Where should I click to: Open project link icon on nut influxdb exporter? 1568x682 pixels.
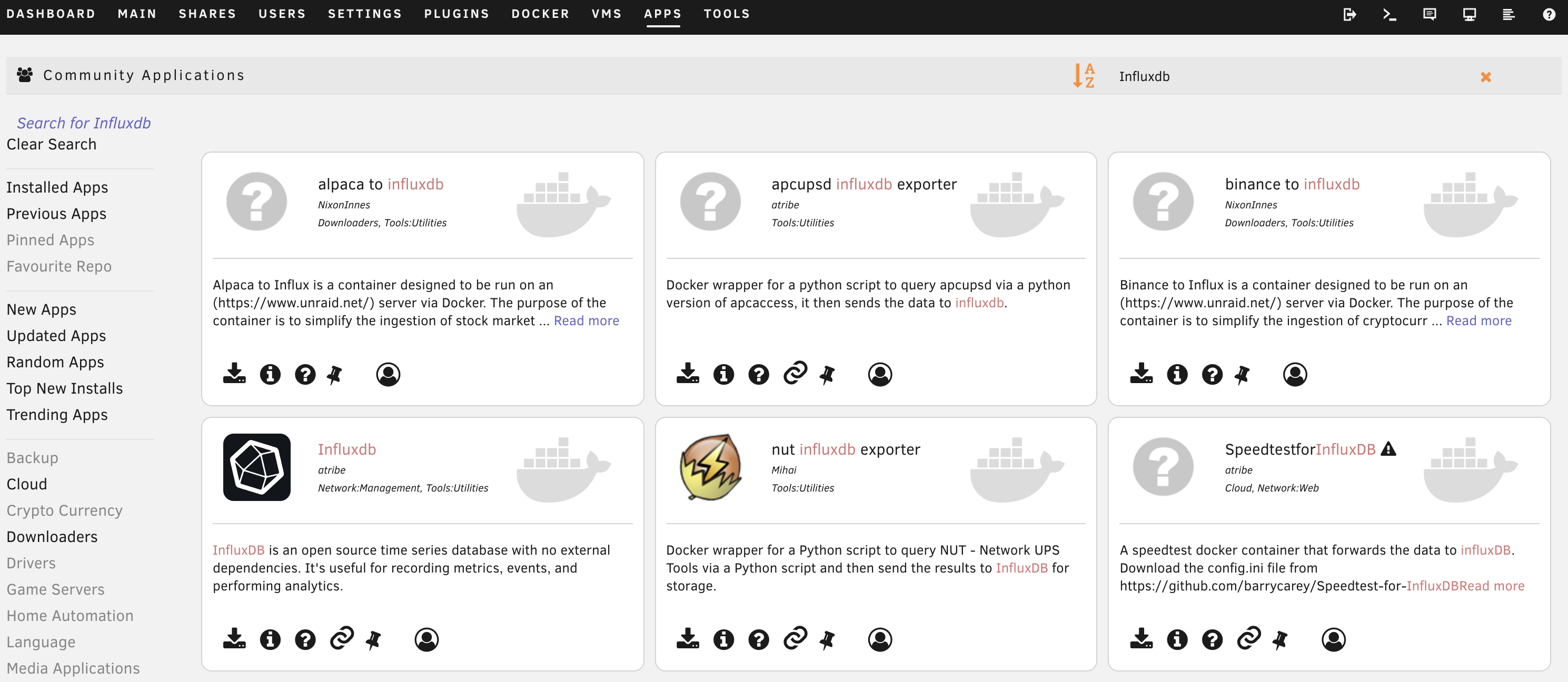pyautogui.click(x=795, y=638)
